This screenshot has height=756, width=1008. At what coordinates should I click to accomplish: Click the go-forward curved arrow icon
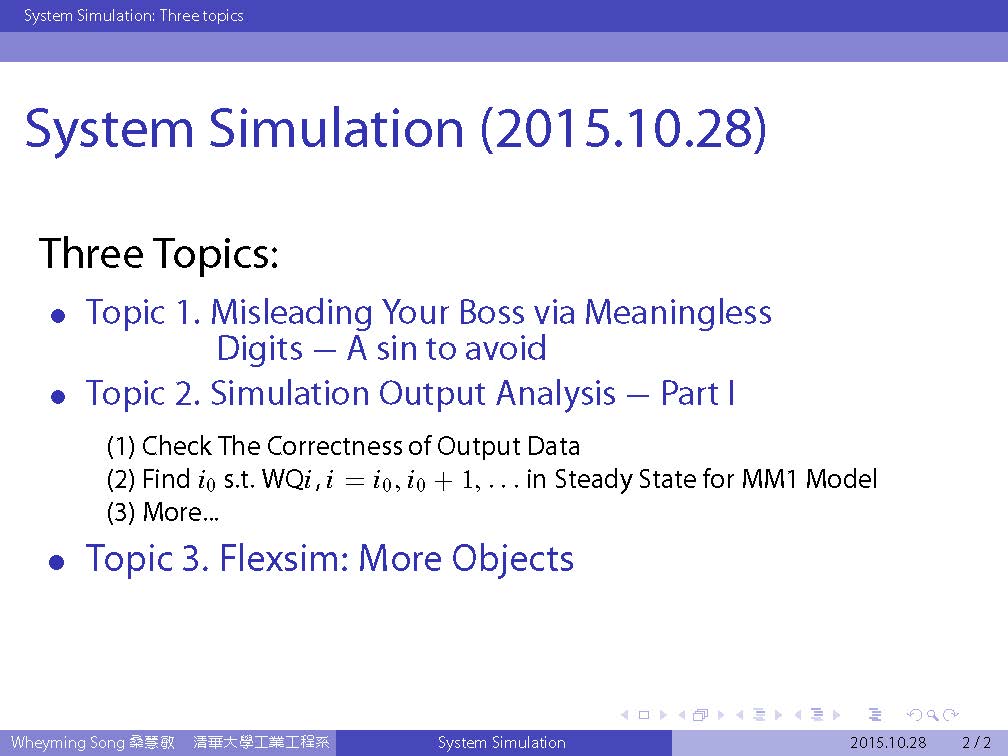click(952, 715)
